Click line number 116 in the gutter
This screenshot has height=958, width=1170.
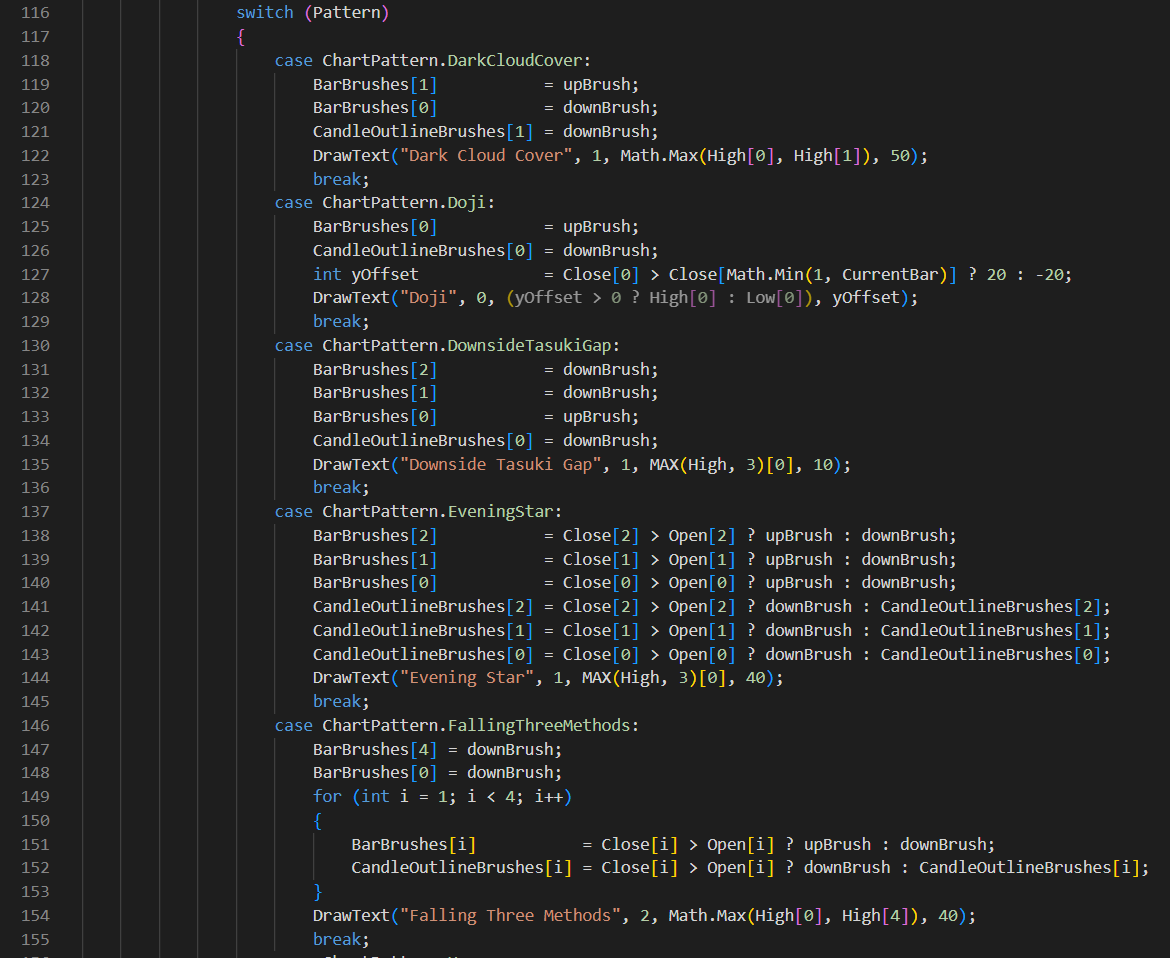point(35,13)
